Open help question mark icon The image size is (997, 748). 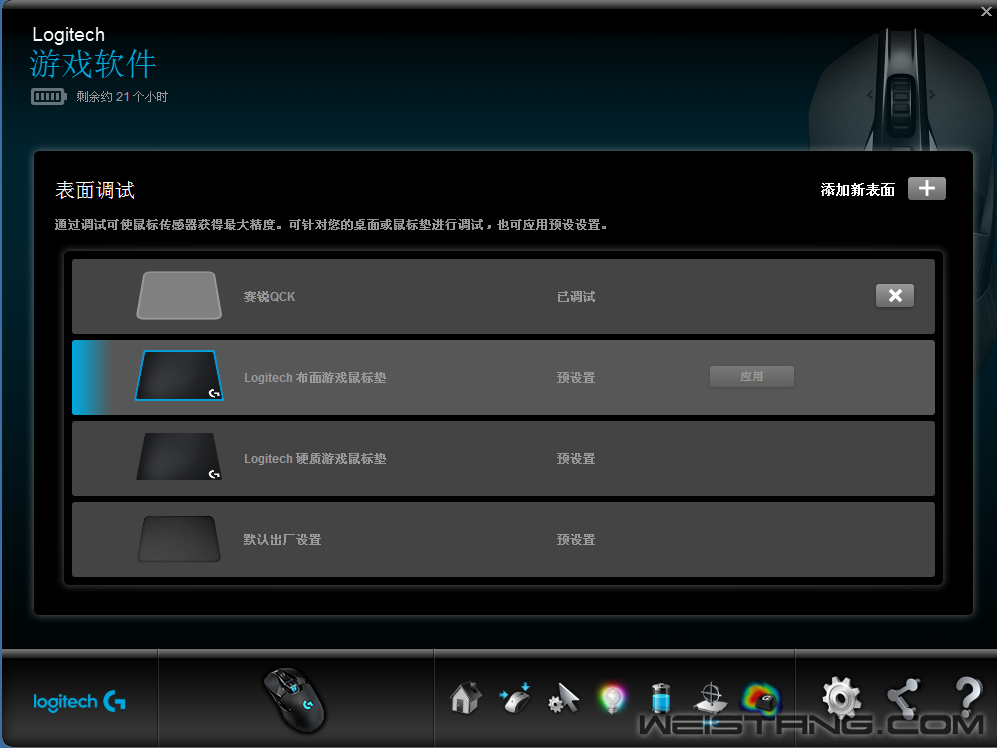[967, 698]
